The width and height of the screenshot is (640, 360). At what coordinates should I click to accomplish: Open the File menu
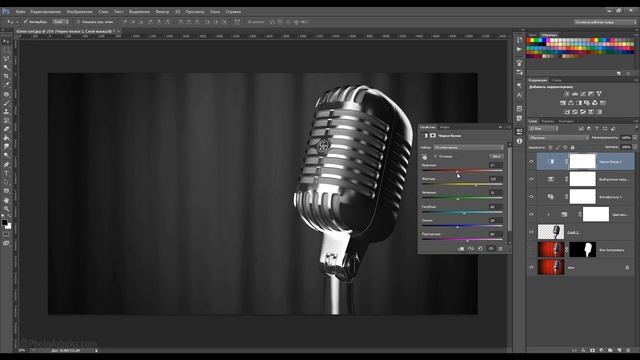[x=20, y=12]
